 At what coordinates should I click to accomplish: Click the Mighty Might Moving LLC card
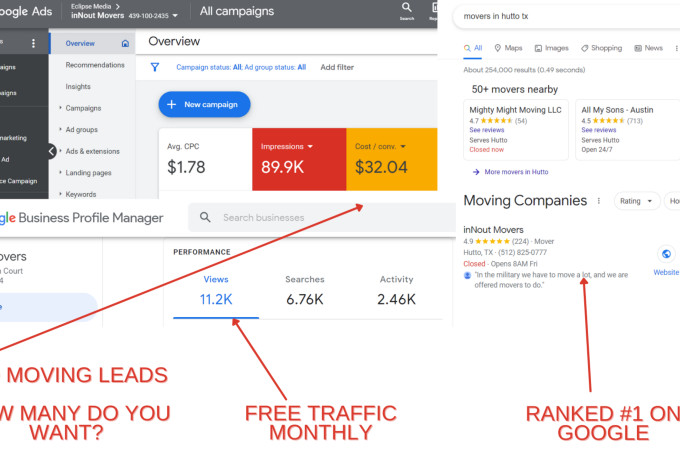click(516, 130)
